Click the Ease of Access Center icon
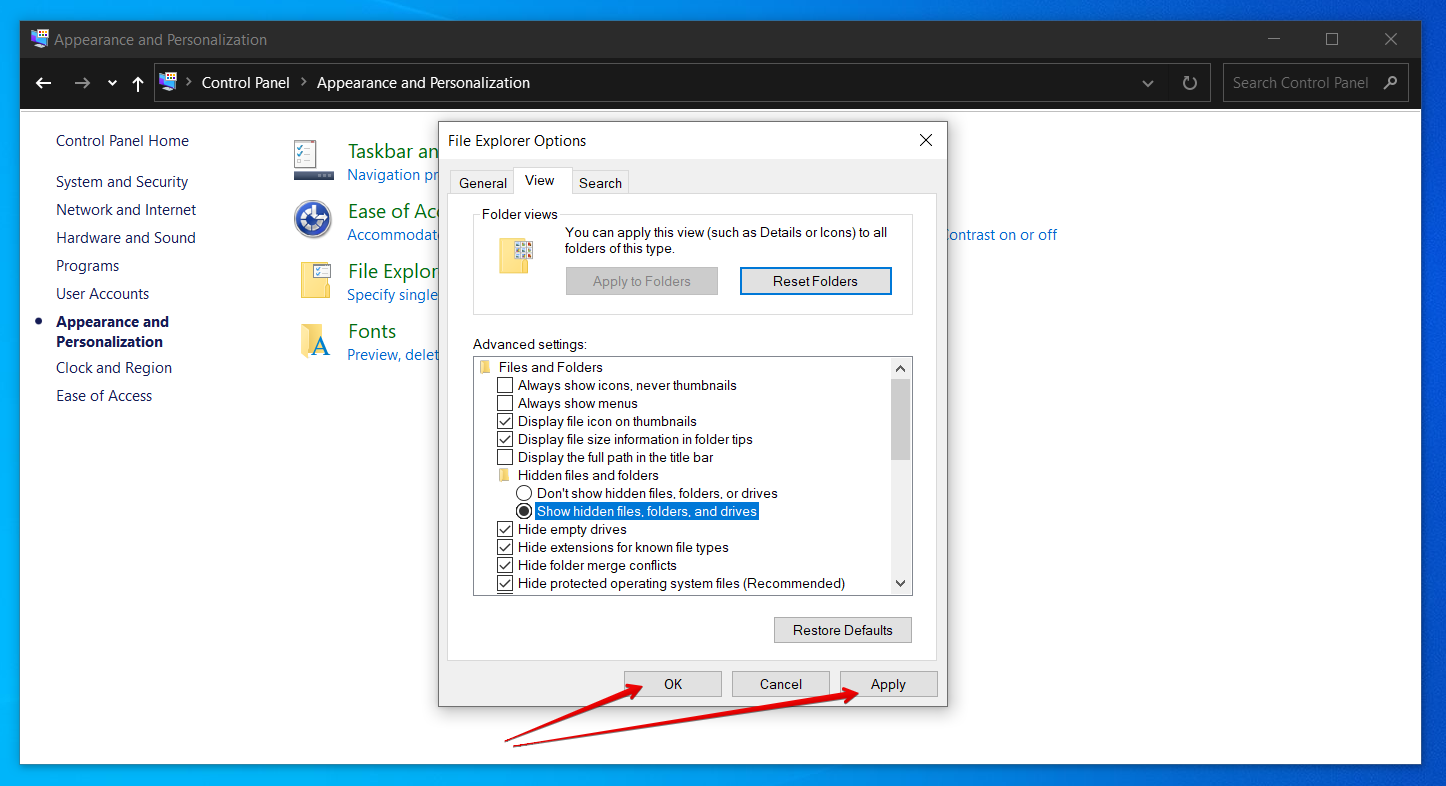1446x786 pixels. 313,219
